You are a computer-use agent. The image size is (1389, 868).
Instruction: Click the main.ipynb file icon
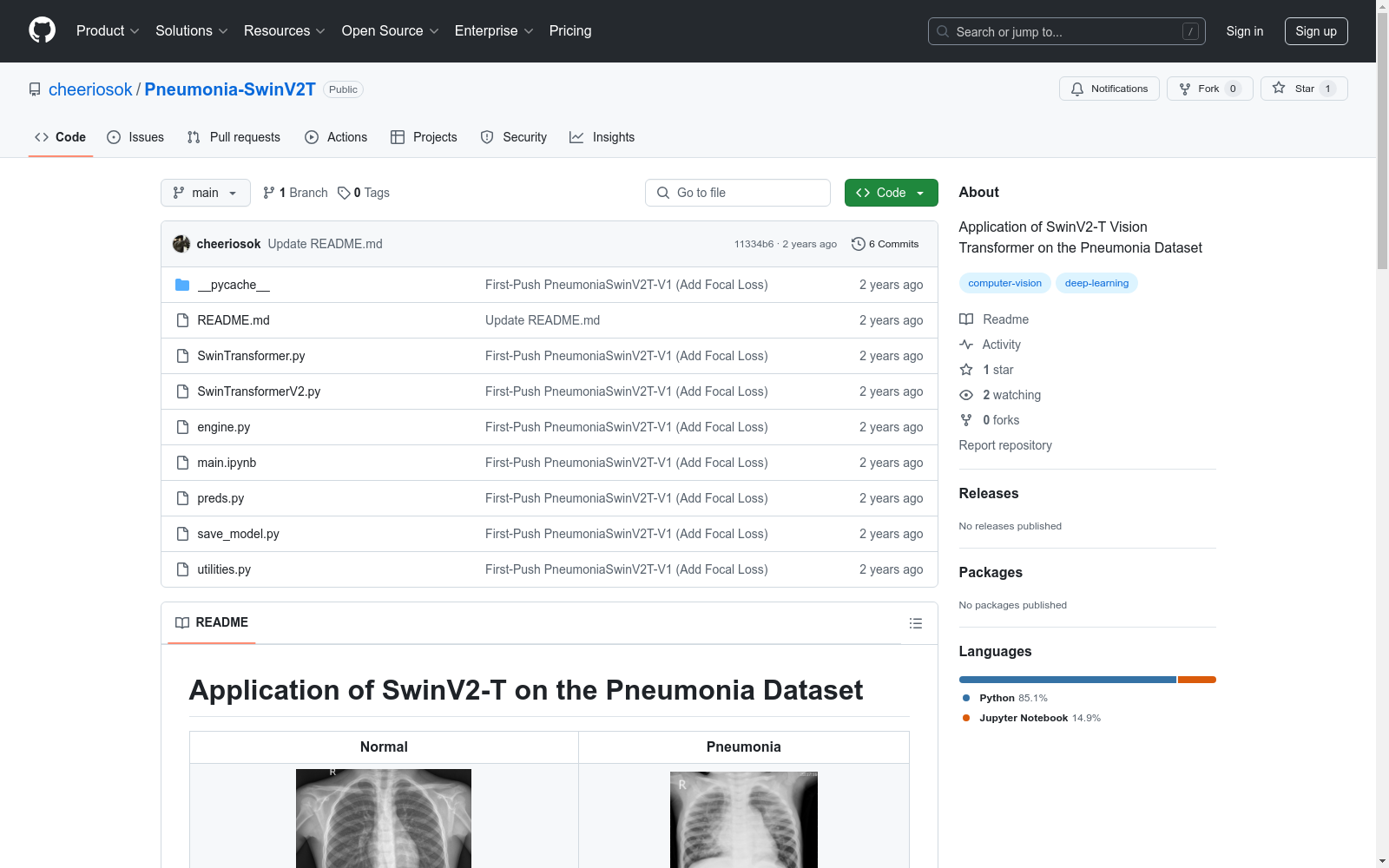(x=182, y=463)
